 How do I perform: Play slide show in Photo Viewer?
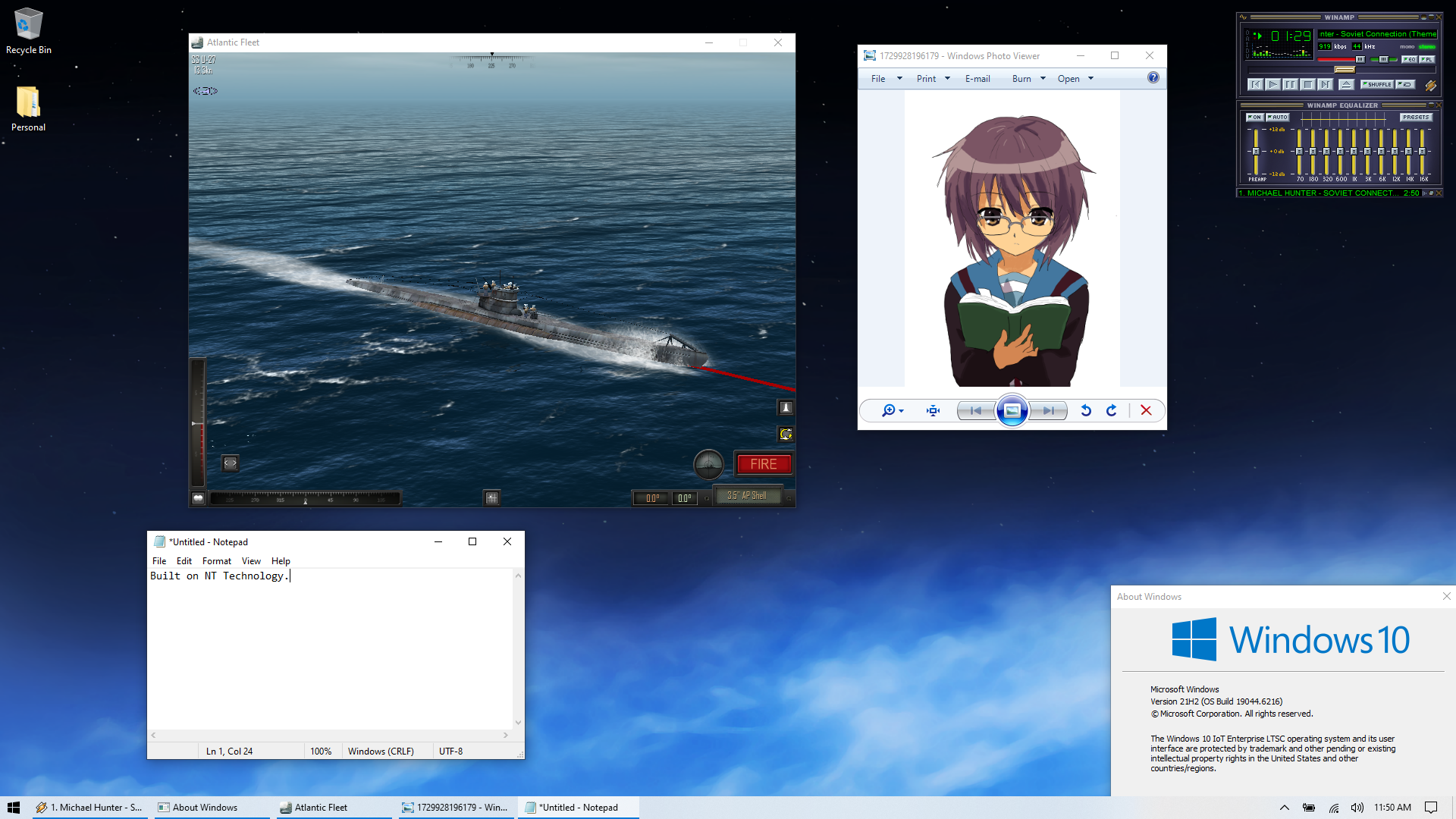[x=1012, y=410]
